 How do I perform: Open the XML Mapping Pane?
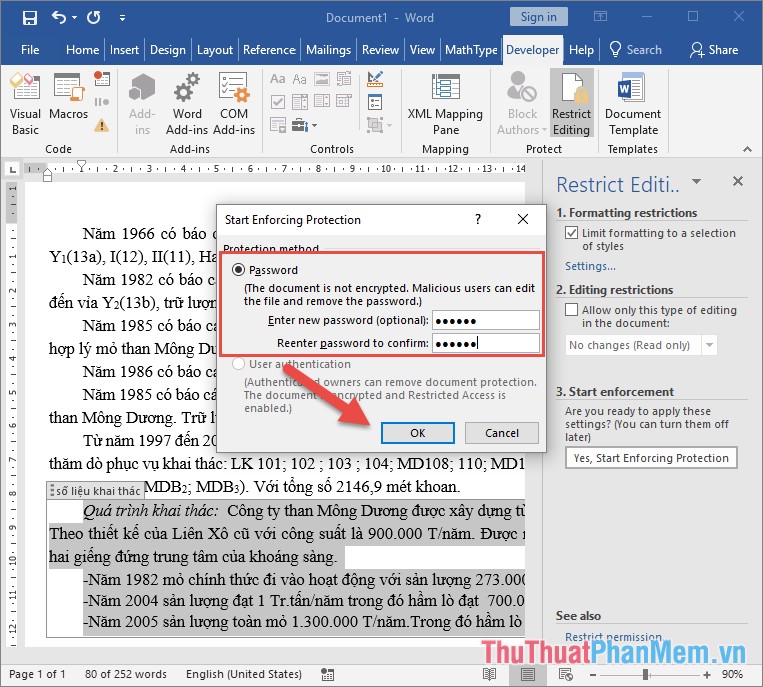(x=445, y=104)
